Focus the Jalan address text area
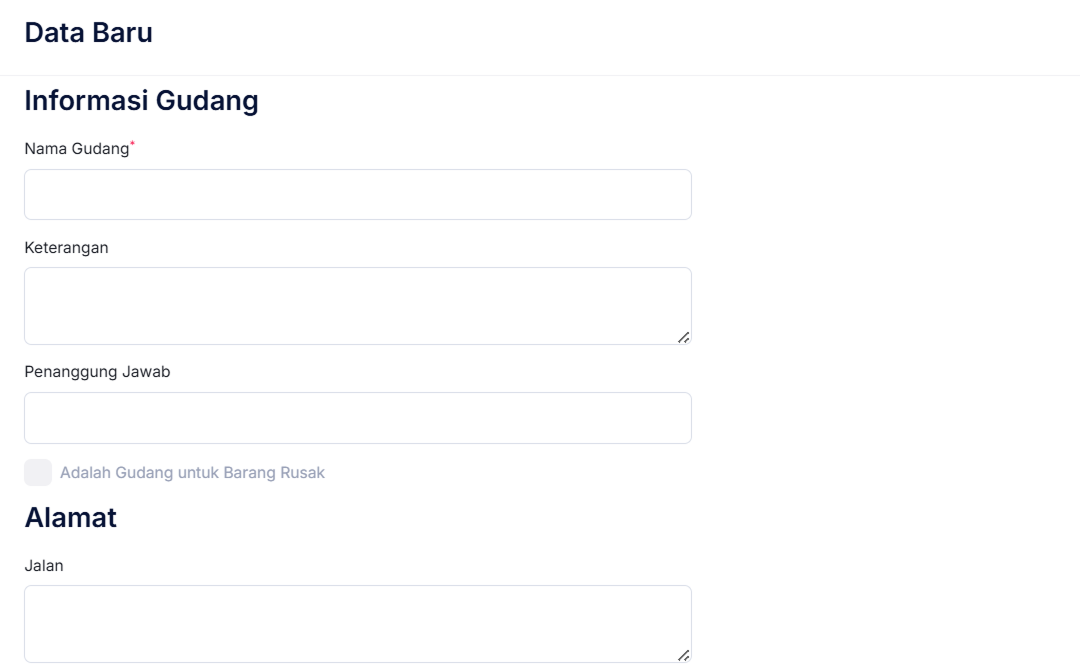Image resolution: width=1080 pixels, height=669 pixels. [357, 623]
